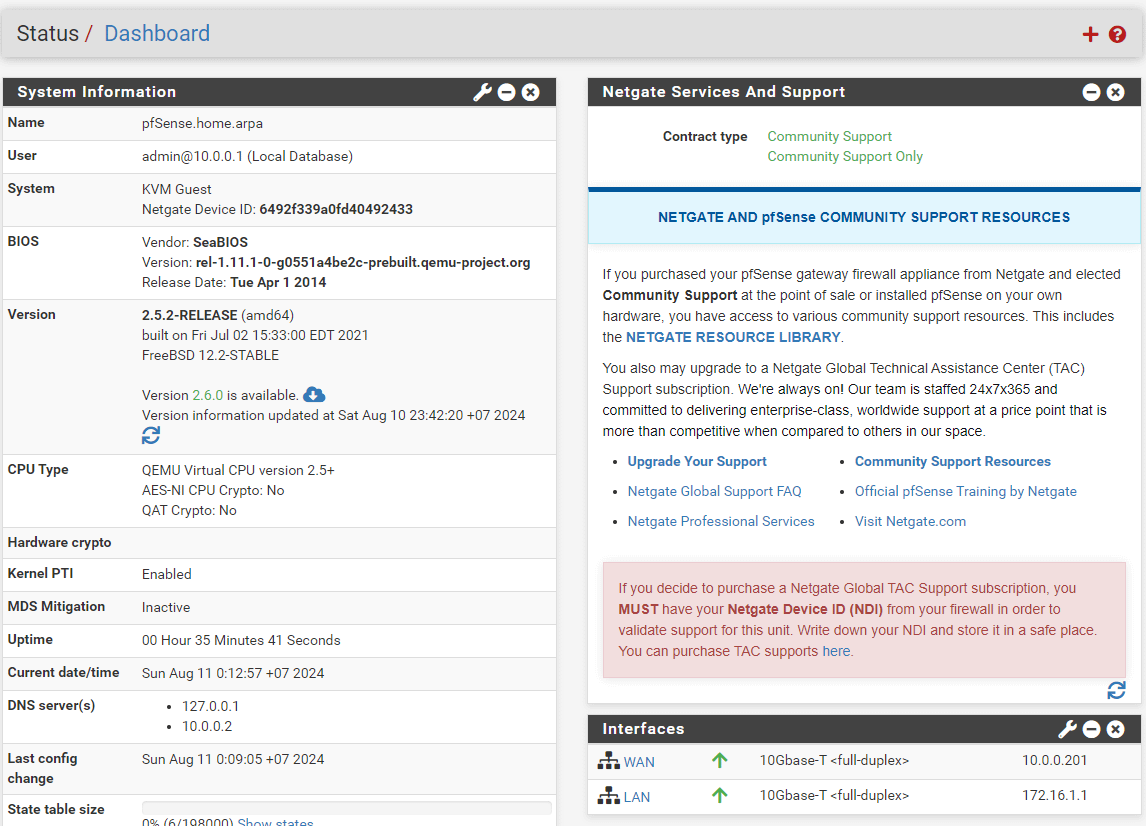
Task: Click NETGATE AND pfSense COMMUNITY SUPPORT RESOURCES banner
Action: pos(864,217)
